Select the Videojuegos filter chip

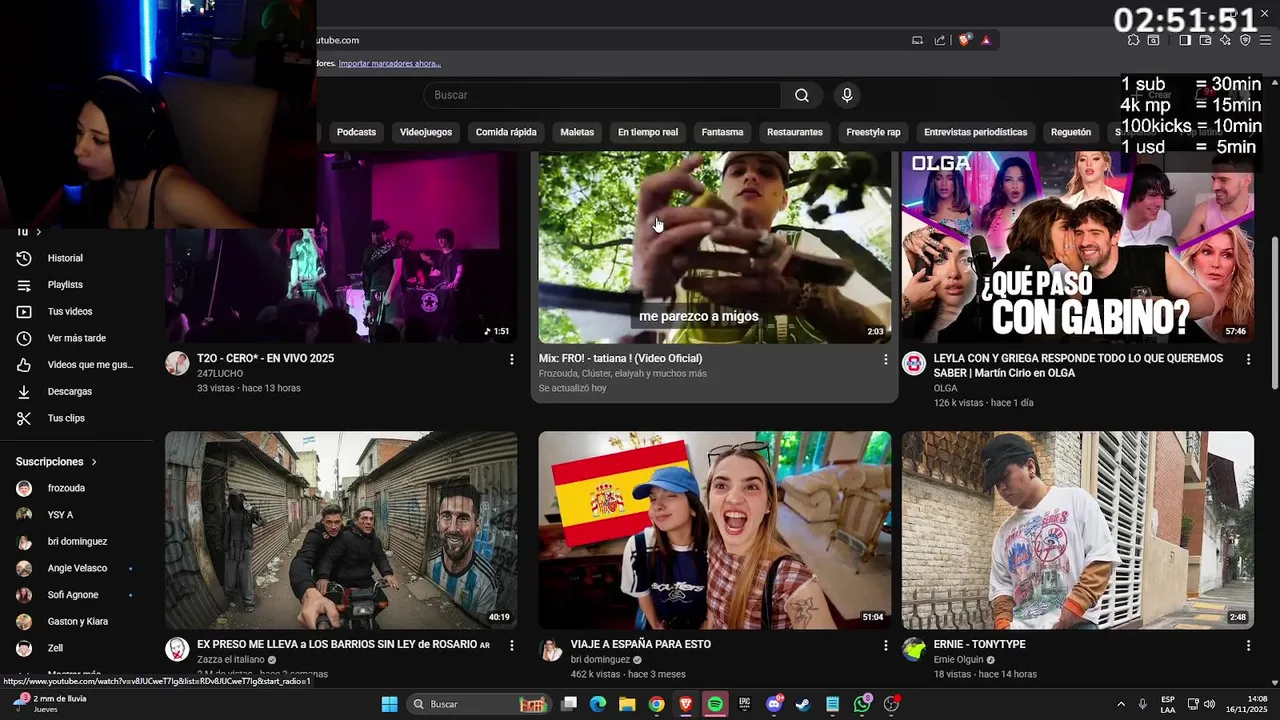point(426,132)
